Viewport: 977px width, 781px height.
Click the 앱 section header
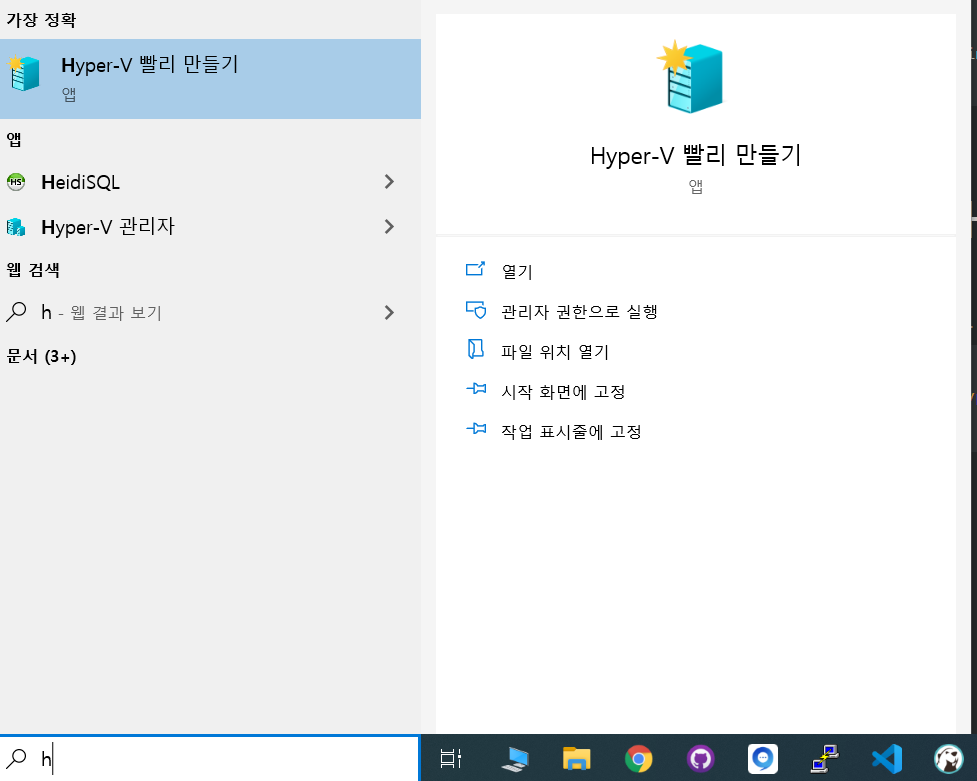14,140
